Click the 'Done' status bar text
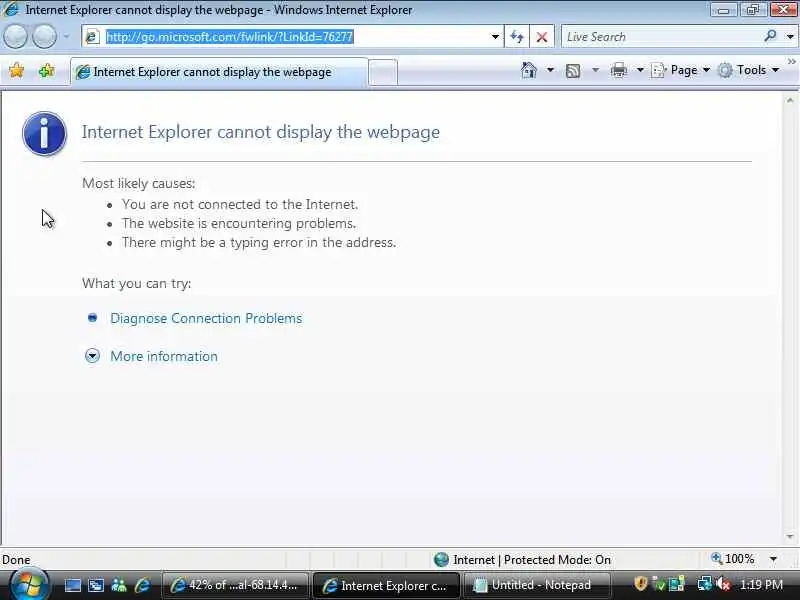Image resolution: width=800 pixels, height=600 pixels. click(x=16, y=560)
